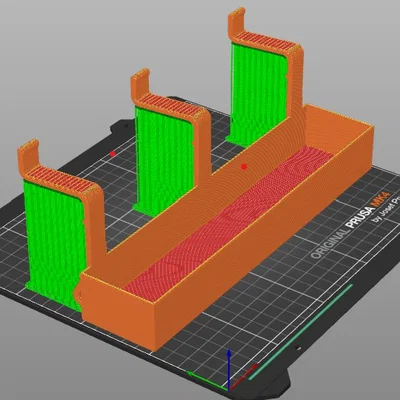Select the red dot on the print bed
This screenshot has height=400, width=400.
click(x=113, y=154)
